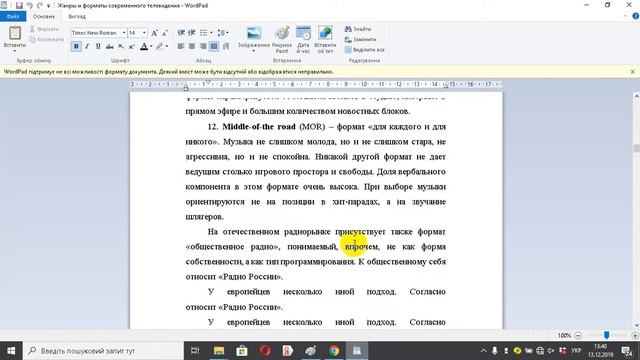Click the Redo icon in quick access toolbar
Screen dimensions: 640x360
click(x=40, y=5)
